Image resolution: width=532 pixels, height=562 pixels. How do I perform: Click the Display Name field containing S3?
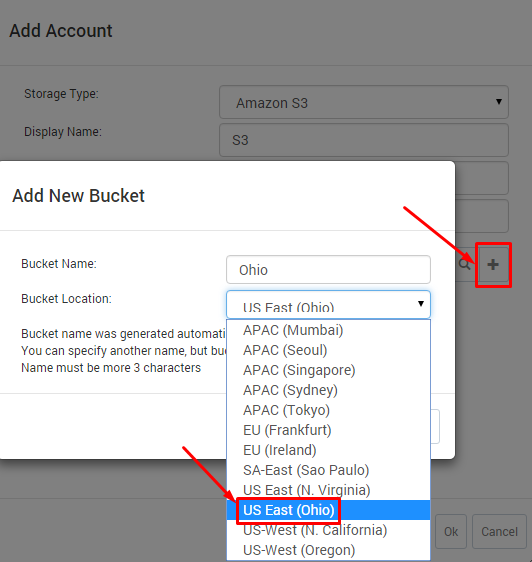pyautogui.click(x=364, y=140)
